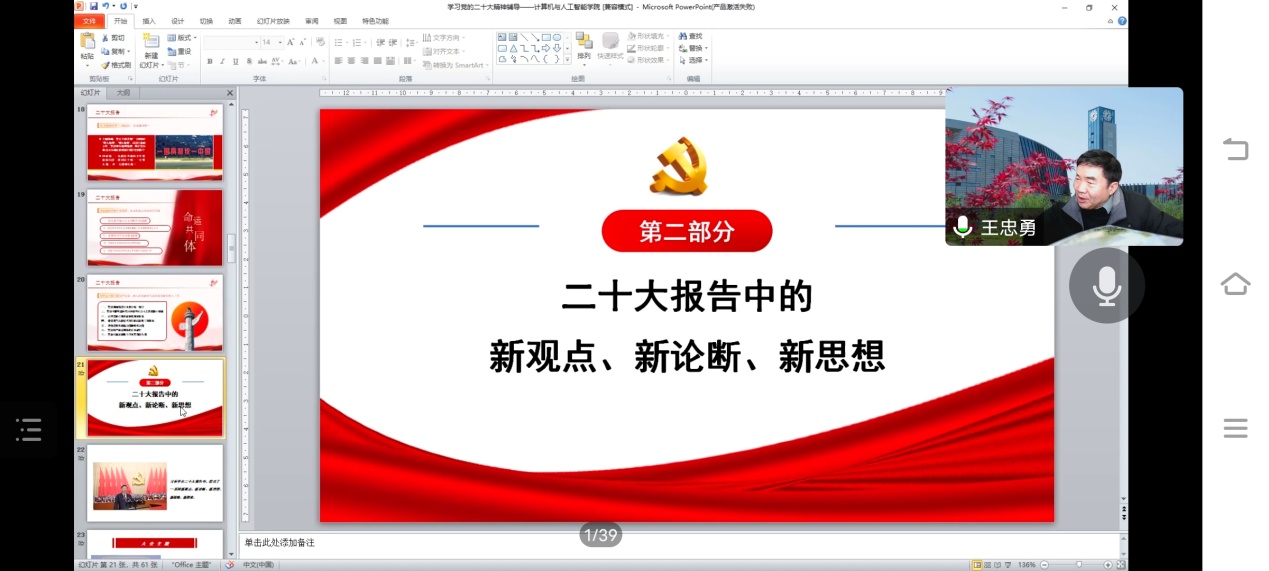Tap the Android home navigation button
Viewport: 1269px width, 571px height.
pos(1235,284)
